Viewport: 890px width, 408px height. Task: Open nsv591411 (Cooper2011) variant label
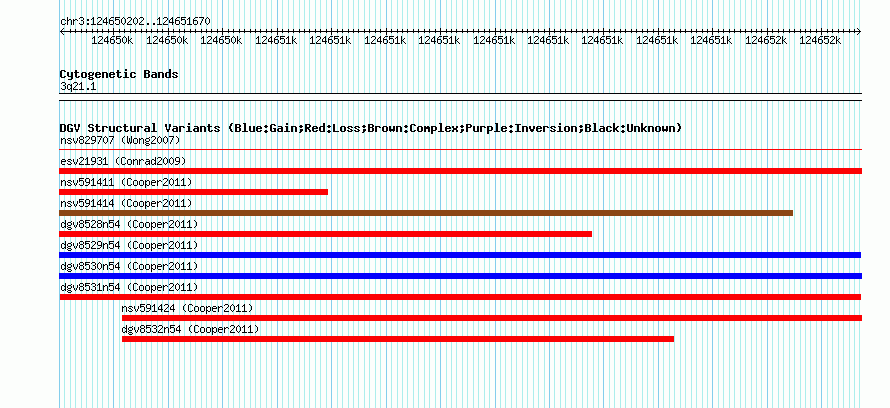pos(126,182)
